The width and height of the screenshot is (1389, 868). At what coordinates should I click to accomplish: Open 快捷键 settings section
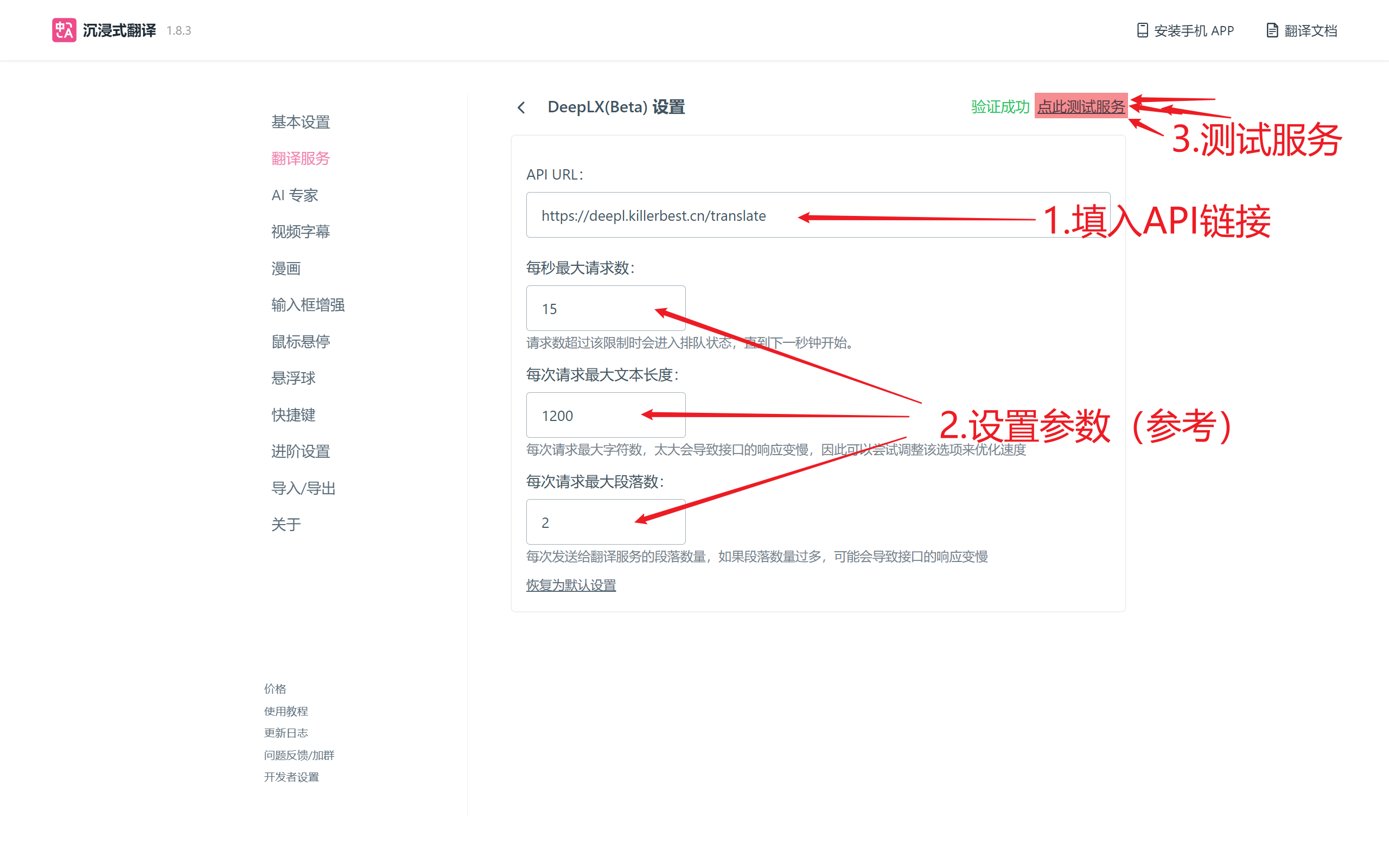pyautogui.click(x=294, y=414)
